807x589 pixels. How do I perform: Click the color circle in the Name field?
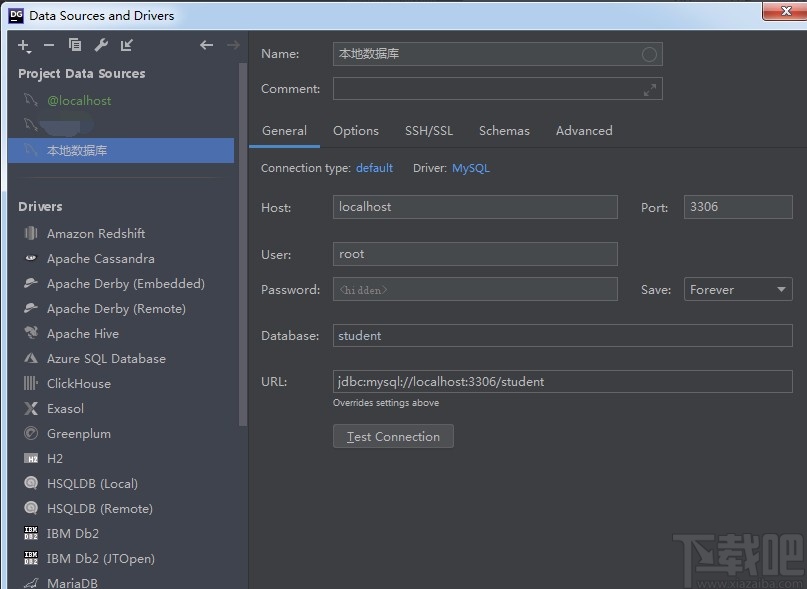pos(649,54)
